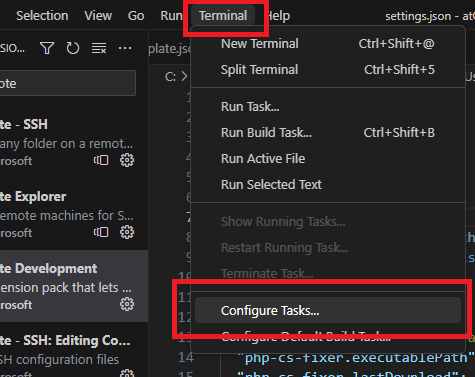Click the clear extensions search results icon
Viewport: 475px width, 377px height.
pos(99,48)
